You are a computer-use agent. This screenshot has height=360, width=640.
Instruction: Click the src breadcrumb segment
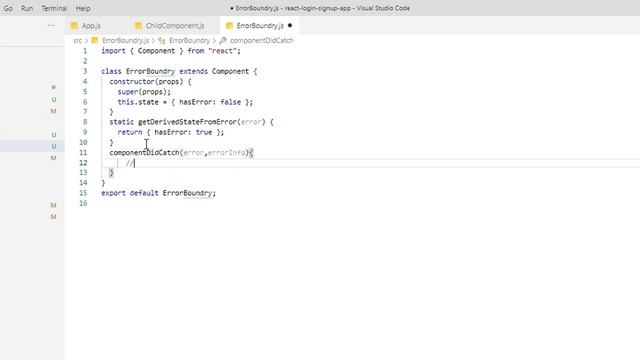tap(78, 40)
